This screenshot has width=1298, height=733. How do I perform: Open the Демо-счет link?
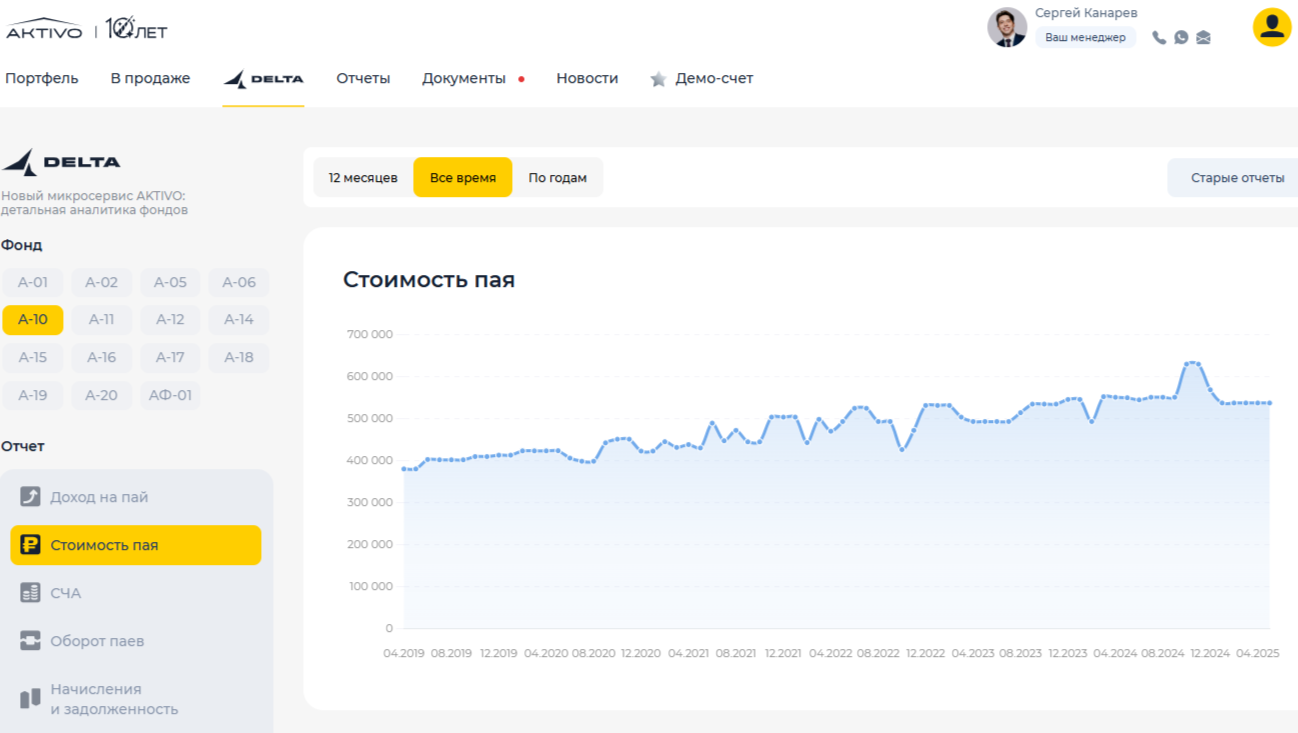click(x=713, y=78)
